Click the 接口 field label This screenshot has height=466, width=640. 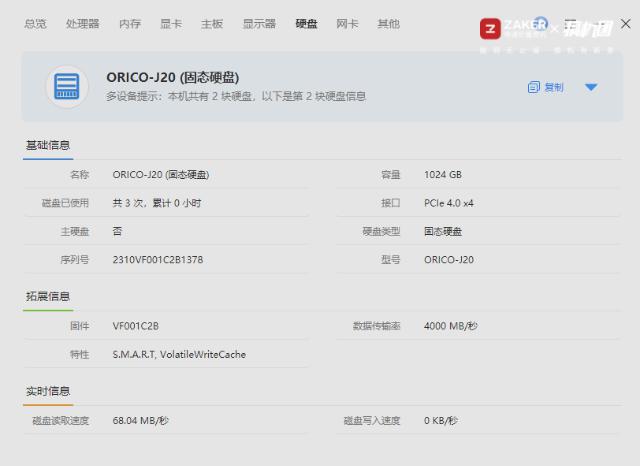(x=391, y=203)
